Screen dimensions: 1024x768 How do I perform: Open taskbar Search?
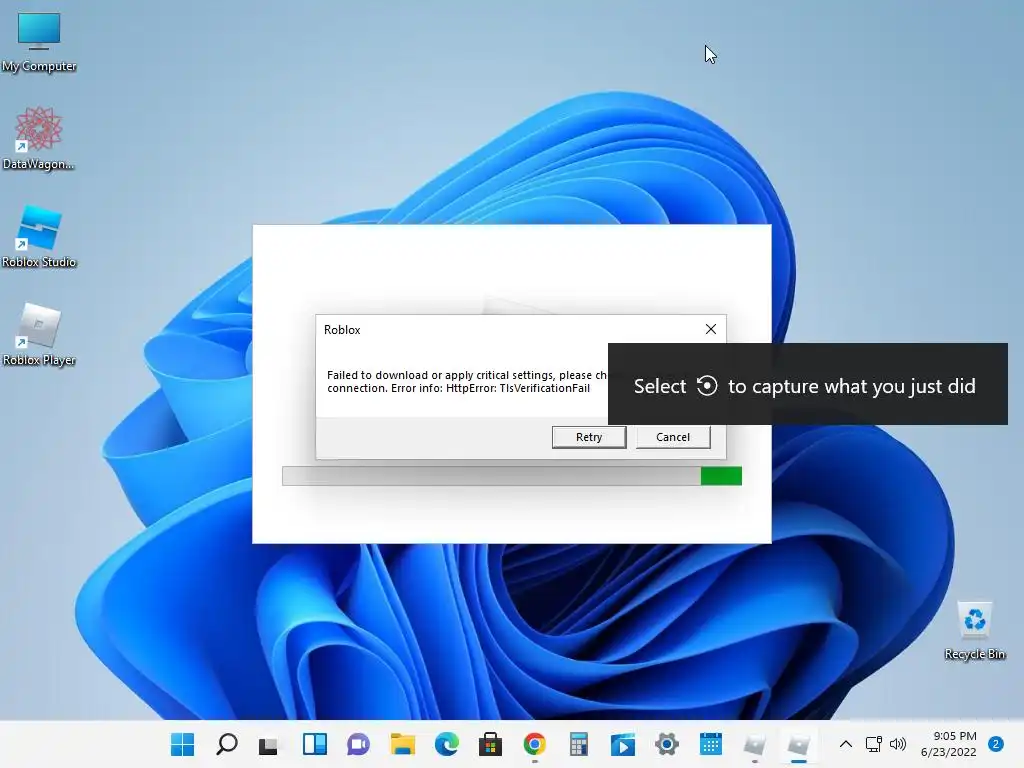click(227, 744)
